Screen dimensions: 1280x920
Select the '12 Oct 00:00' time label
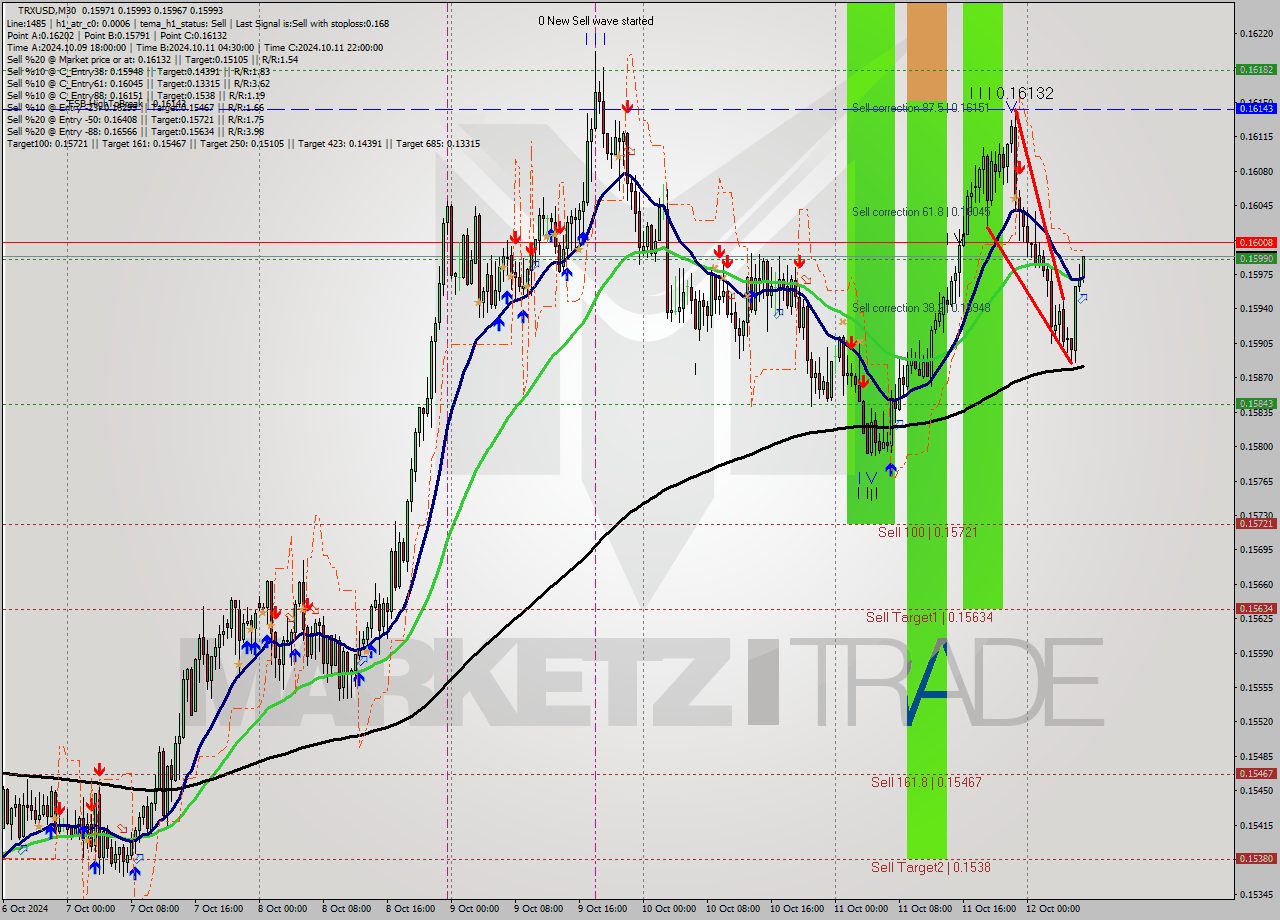[x=1052, y=909]
